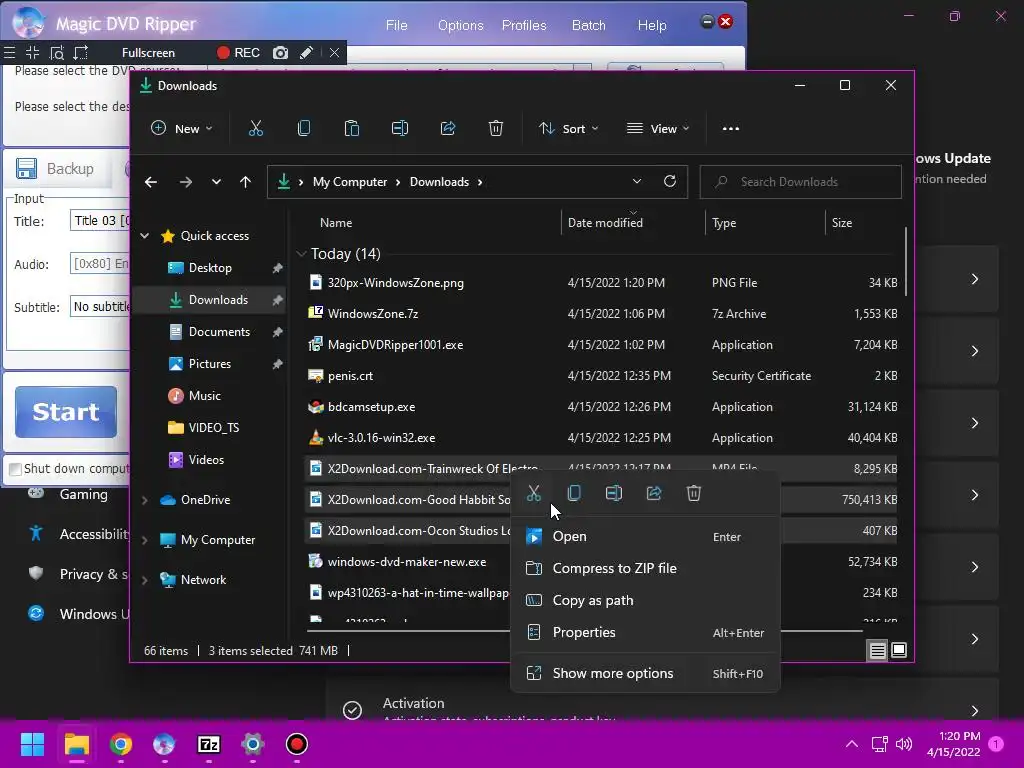The height and width of the screenshot is (768, 1024).
Task: Click Rename icon in Explorer toolbar
Action: point(400,129)
